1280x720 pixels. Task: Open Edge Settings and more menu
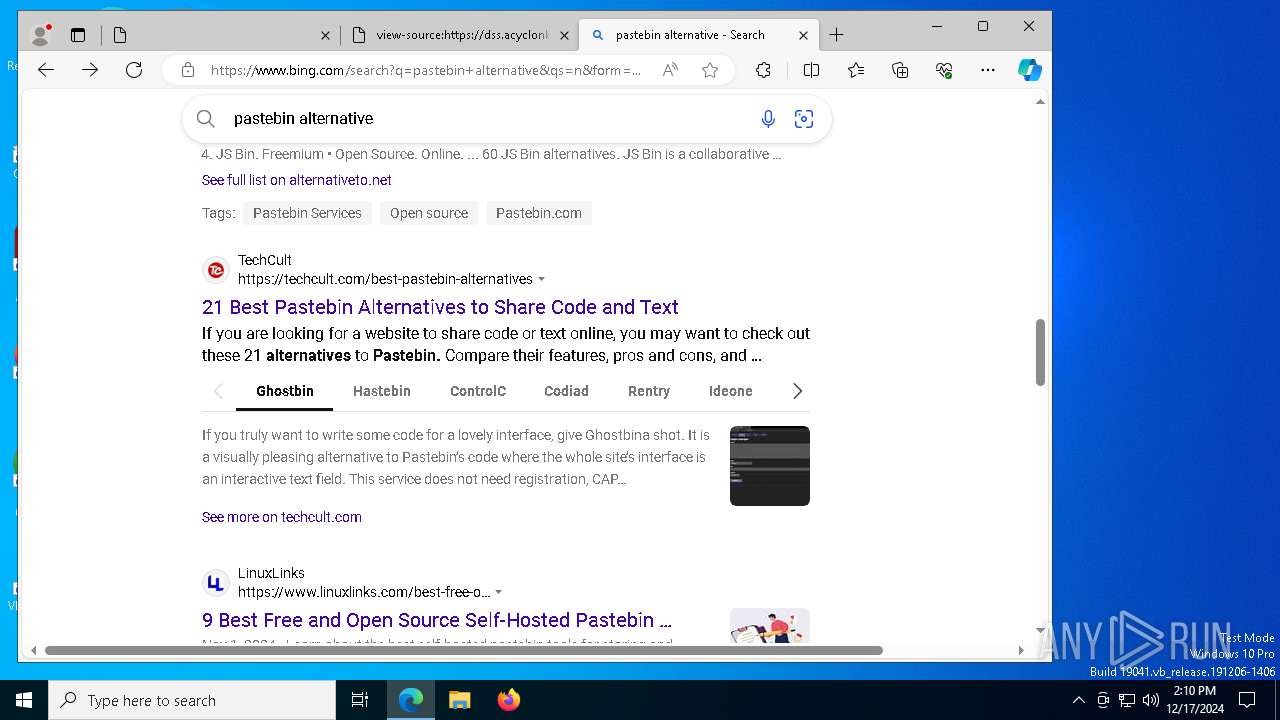[988, 70]
